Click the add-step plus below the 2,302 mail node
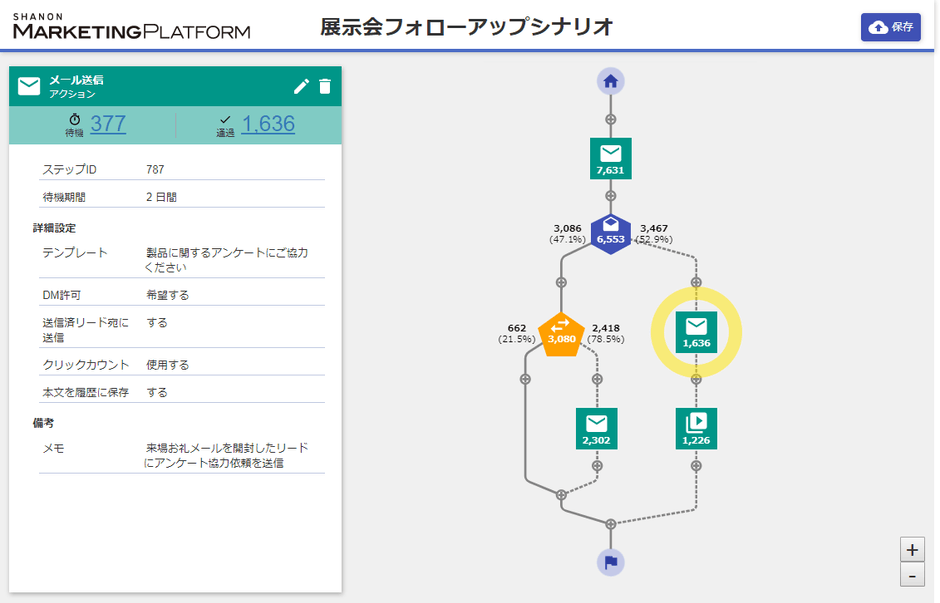Image resolution: width=940 pixels, height=603 pixels. click(597, 466)
